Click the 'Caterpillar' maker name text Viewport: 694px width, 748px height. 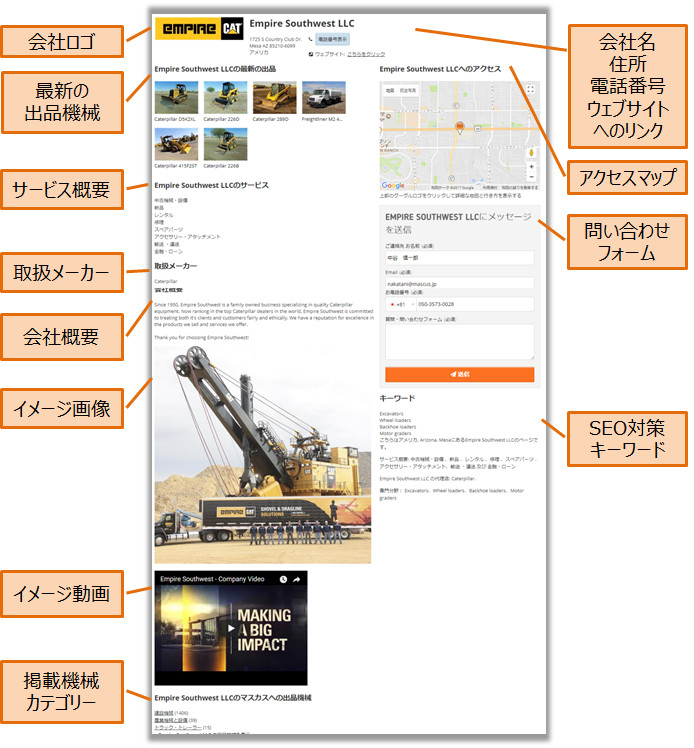(x=166, y=281)
